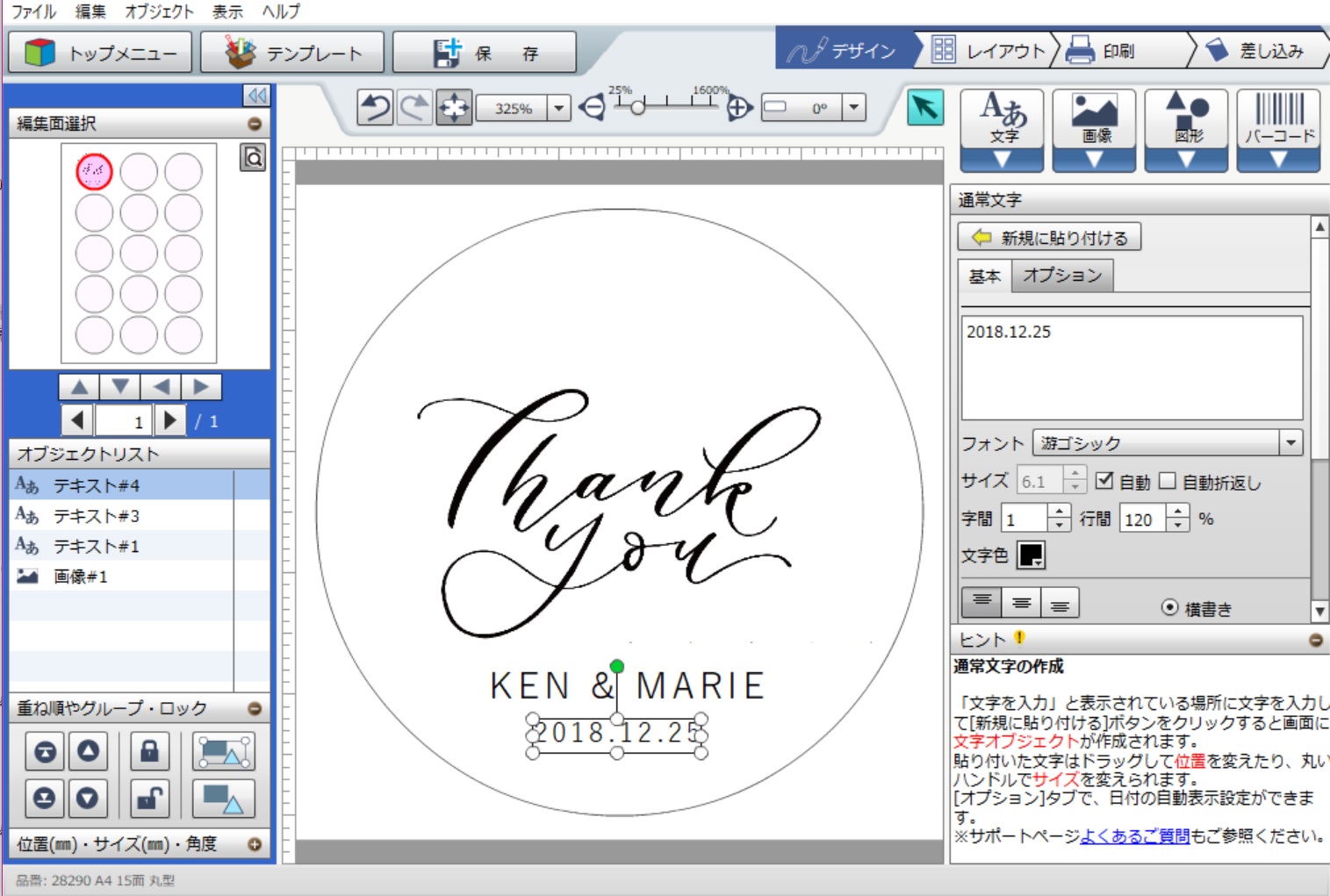Click the テンプレート button
Viewport: 1330px width, 896px height.
click(292, 53)
